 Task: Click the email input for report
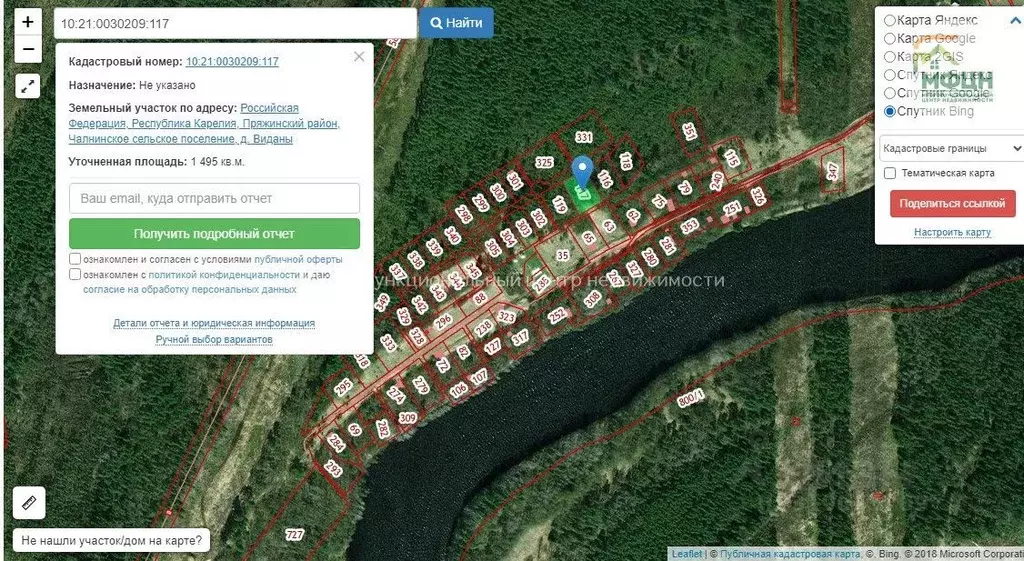pyautogui.click(x=214, y=198)
